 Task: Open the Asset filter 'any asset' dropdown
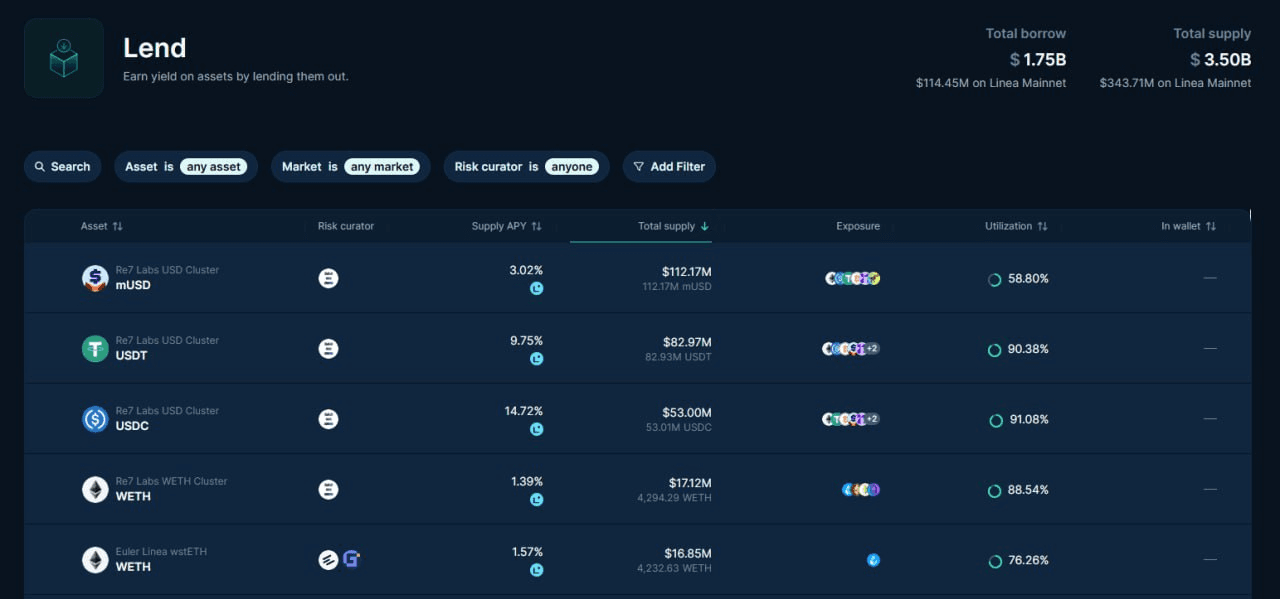(213, 167)
